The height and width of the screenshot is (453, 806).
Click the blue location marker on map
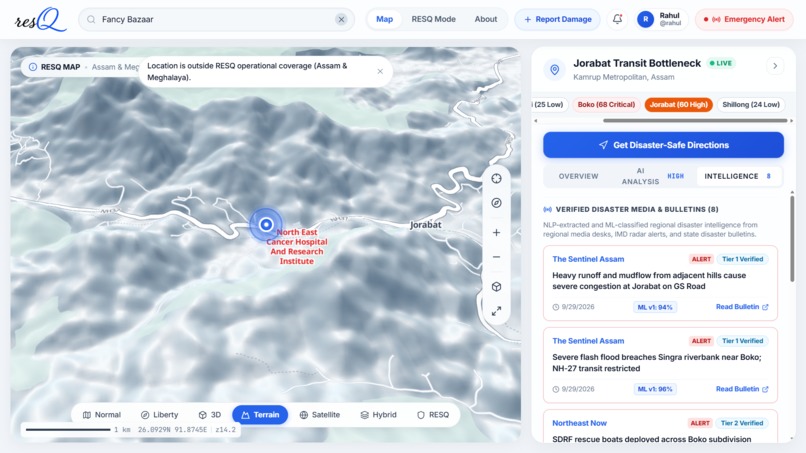(266, 224)
